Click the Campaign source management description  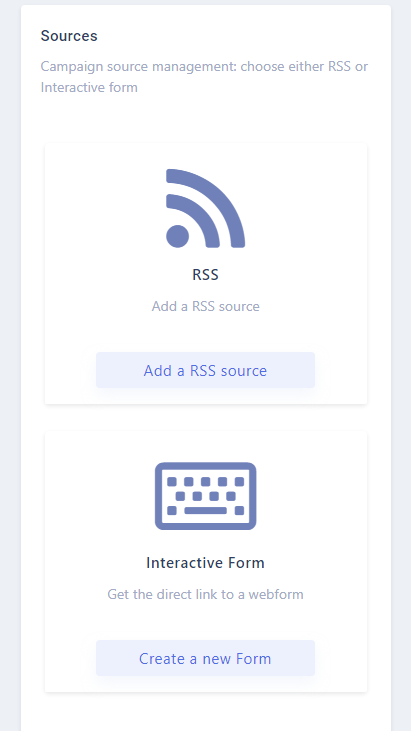(x=205, y=77)
